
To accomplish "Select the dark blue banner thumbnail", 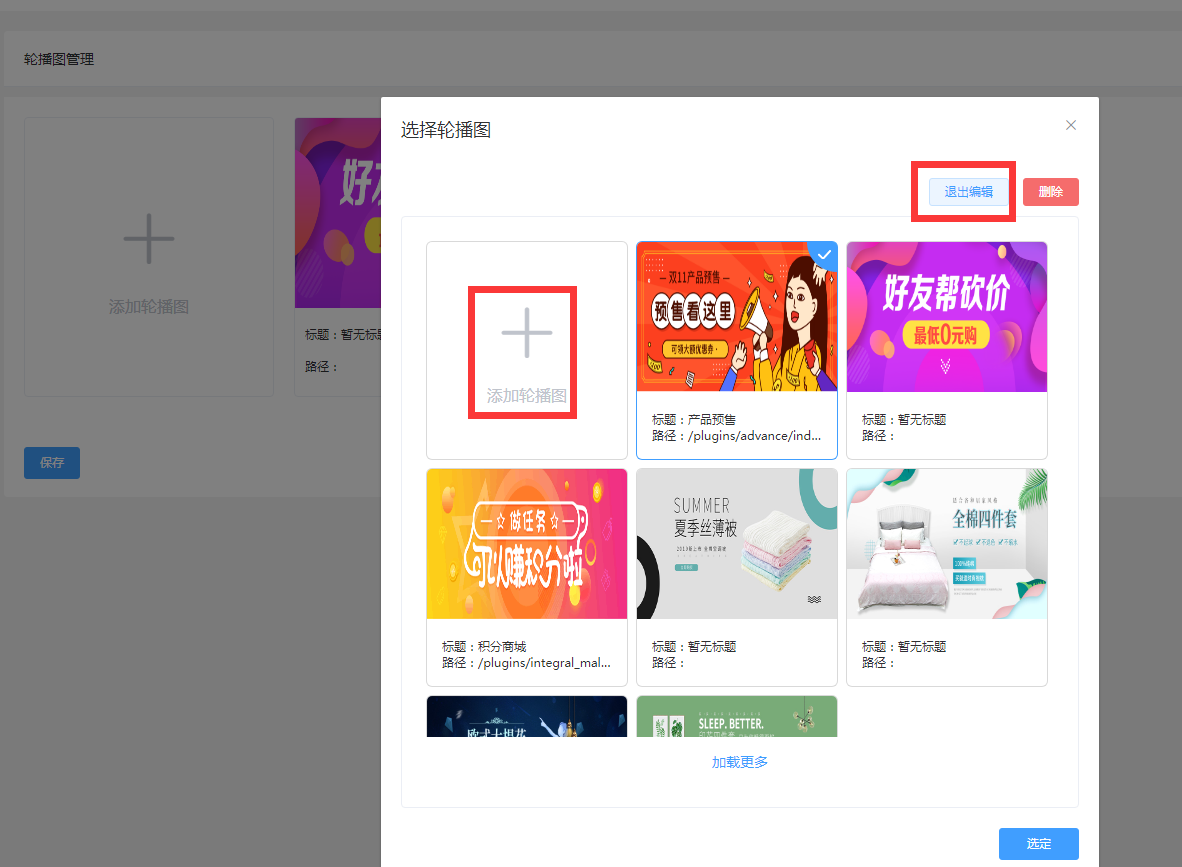I will 526,716.
